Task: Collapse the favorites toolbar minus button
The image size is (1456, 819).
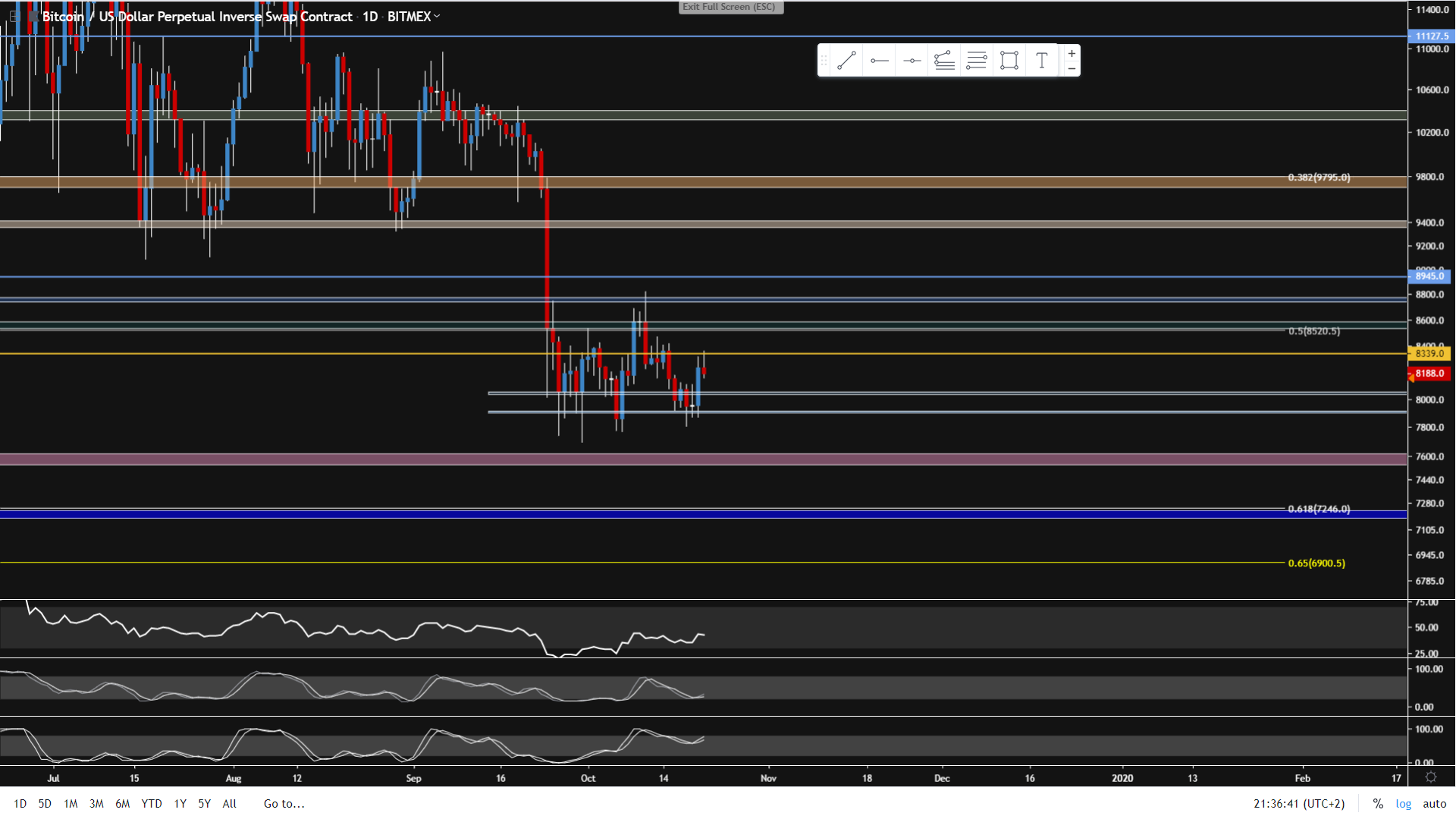Action: tap(1072, 69)
